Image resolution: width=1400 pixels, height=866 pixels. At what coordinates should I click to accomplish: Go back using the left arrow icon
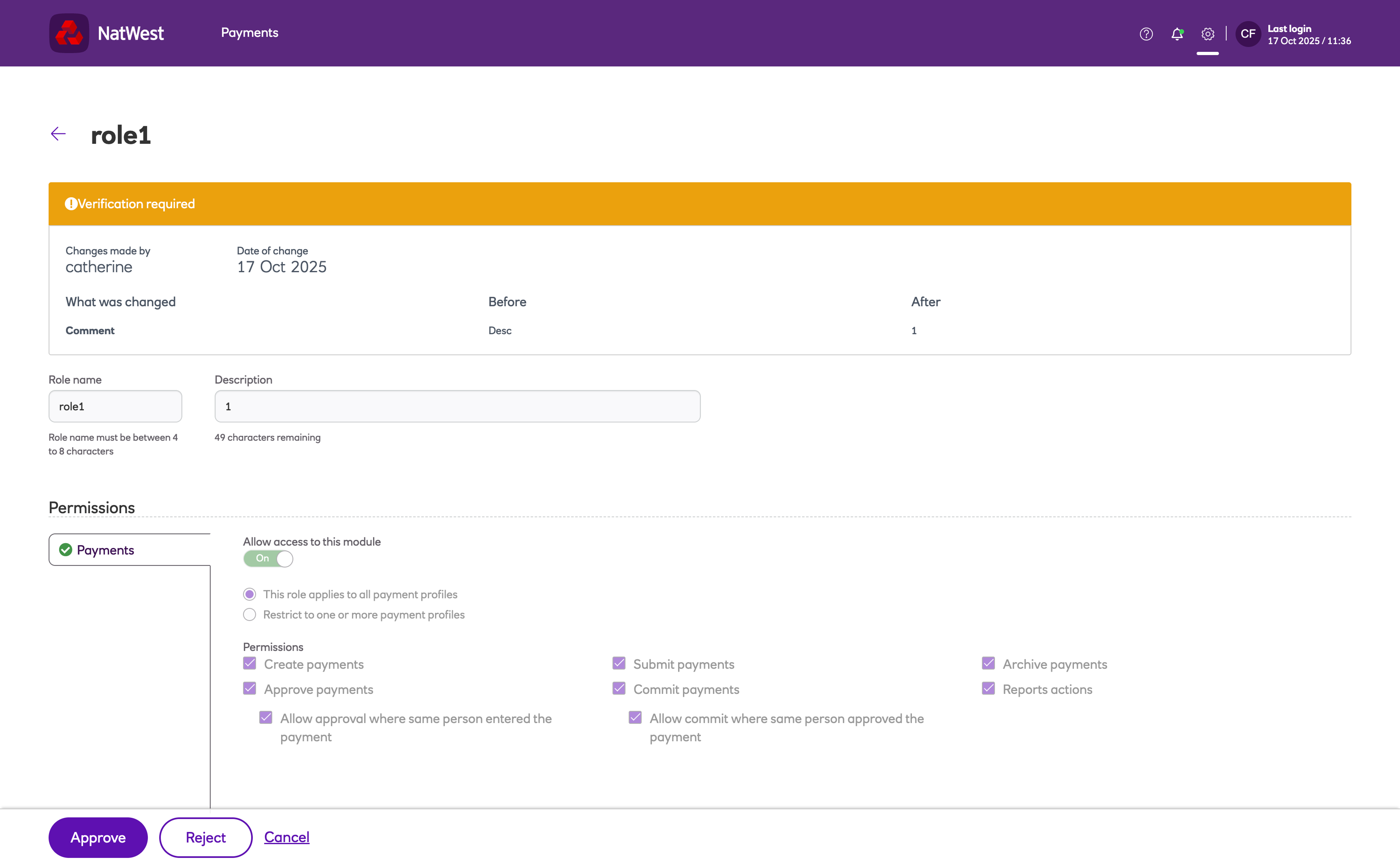click(x=58, y=134)
